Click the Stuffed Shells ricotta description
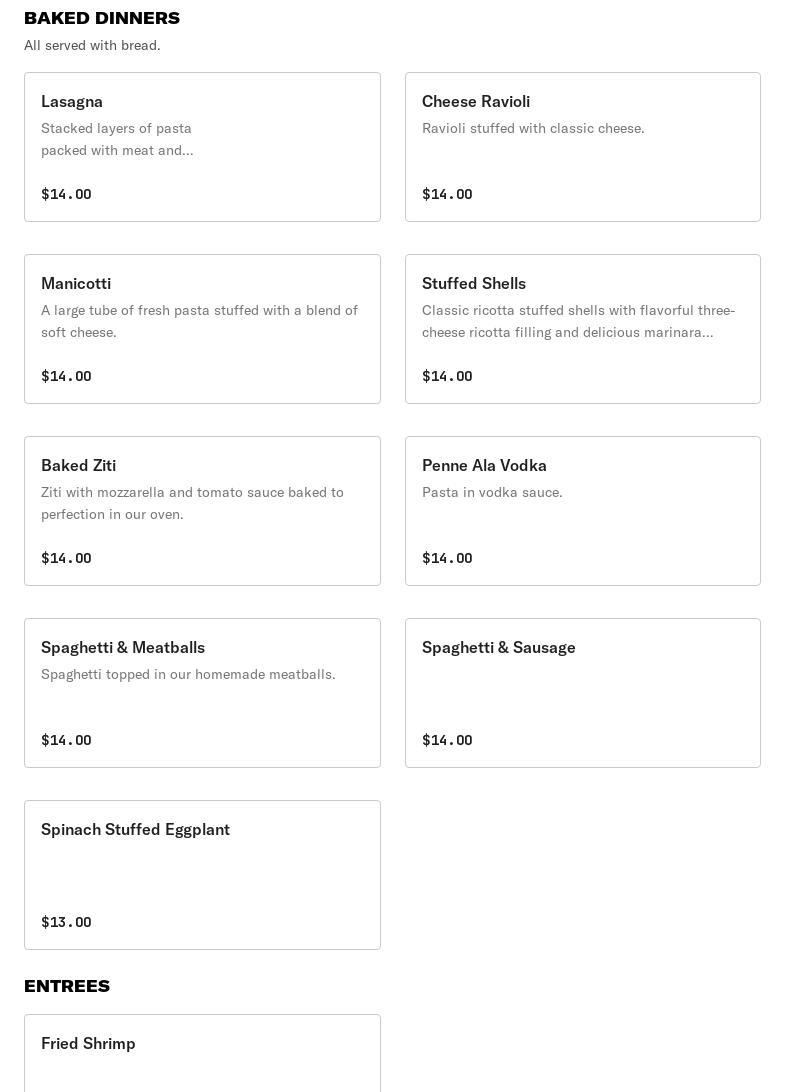Image resolution: width=785 pixels, height=1092 pixels. [578, 321]
